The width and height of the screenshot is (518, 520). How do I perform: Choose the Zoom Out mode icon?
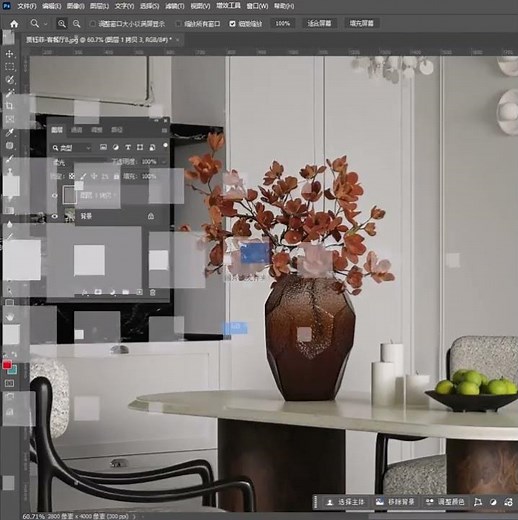click(x=77, y=24)
